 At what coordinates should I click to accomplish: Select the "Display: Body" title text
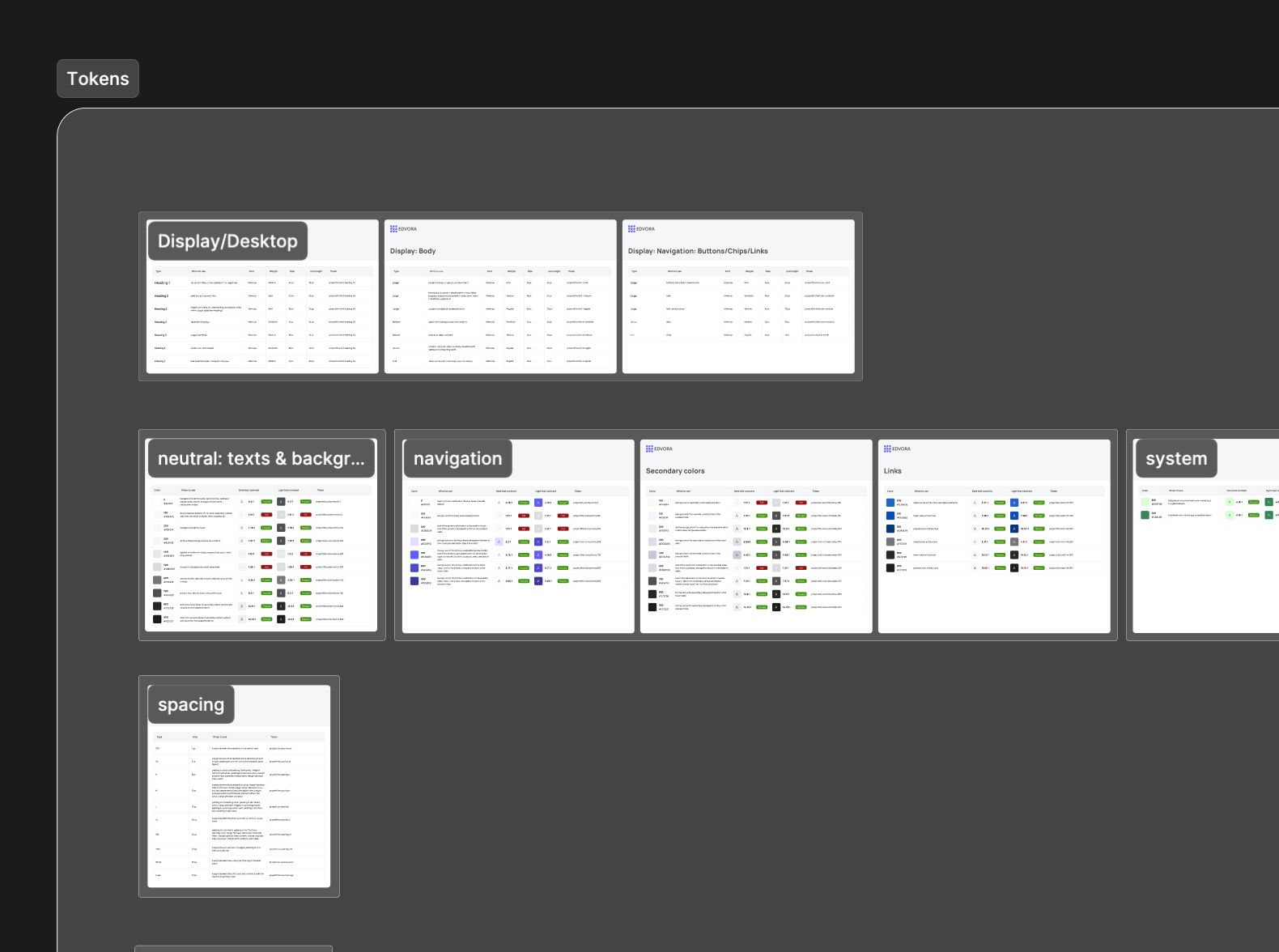tap(413, 251)
